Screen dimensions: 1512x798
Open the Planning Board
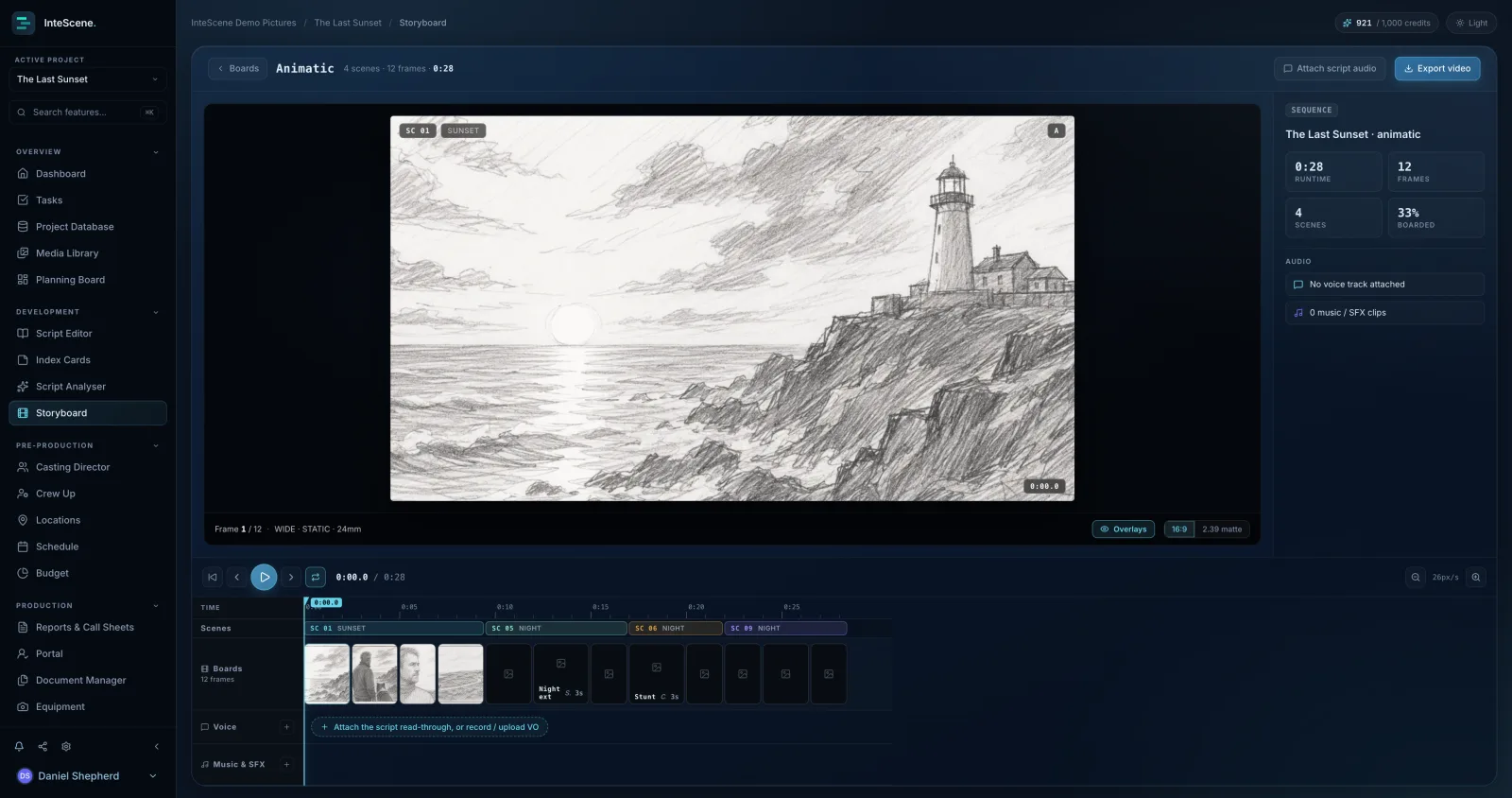tap(88, 280)
